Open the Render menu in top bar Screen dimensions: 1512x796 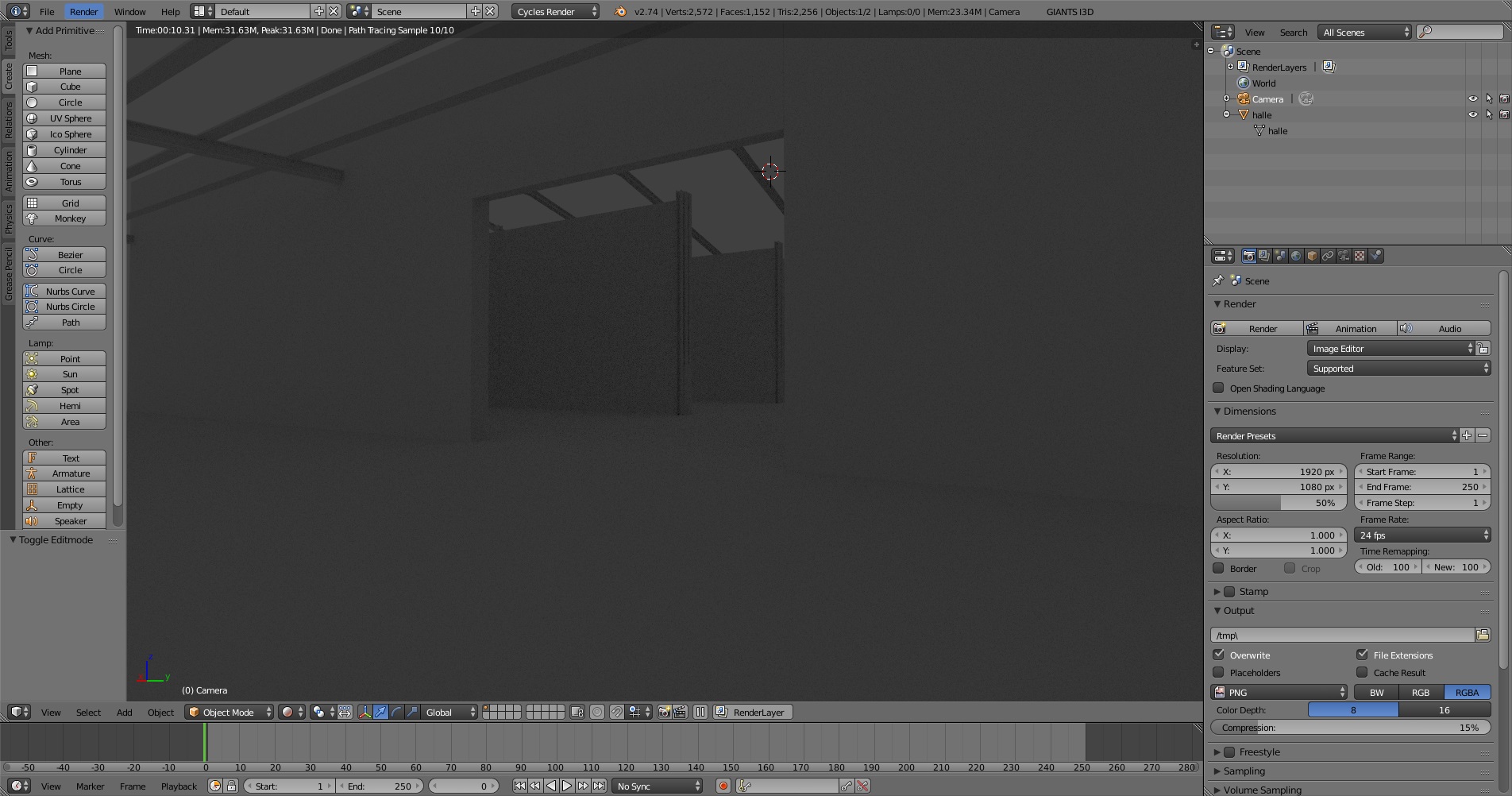(x=83, y=11)
